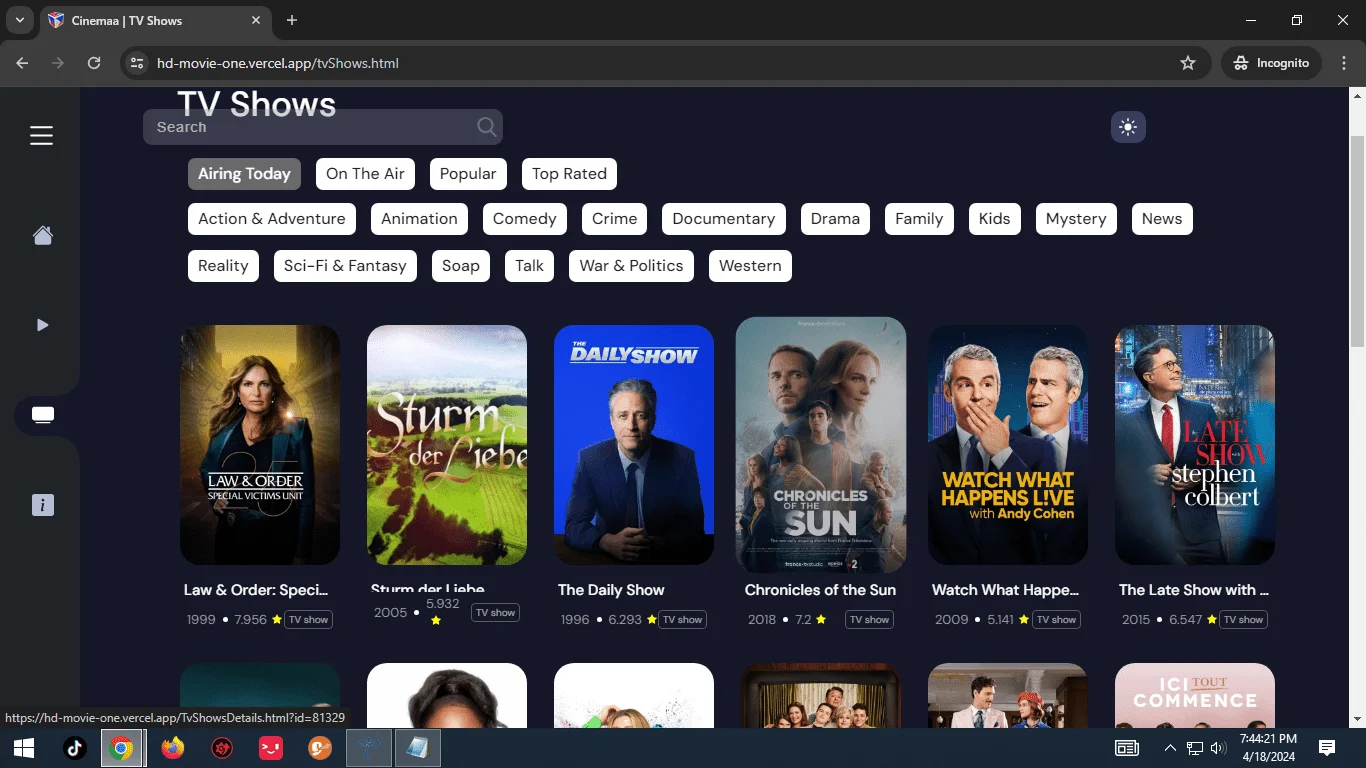Open the Law & Order SVU poster
1366x768 pixels.
260,445
